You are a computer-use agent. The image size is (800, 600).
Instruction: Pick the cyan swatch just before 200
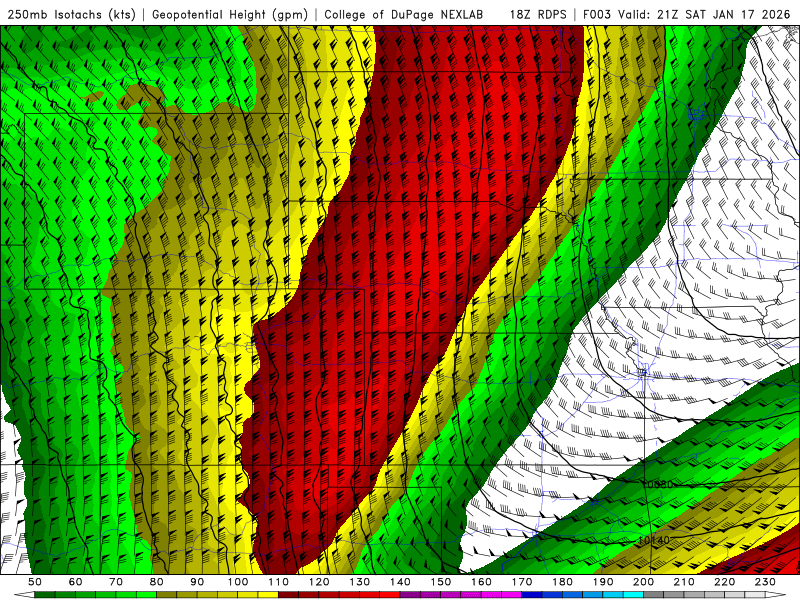pos(634,595)
